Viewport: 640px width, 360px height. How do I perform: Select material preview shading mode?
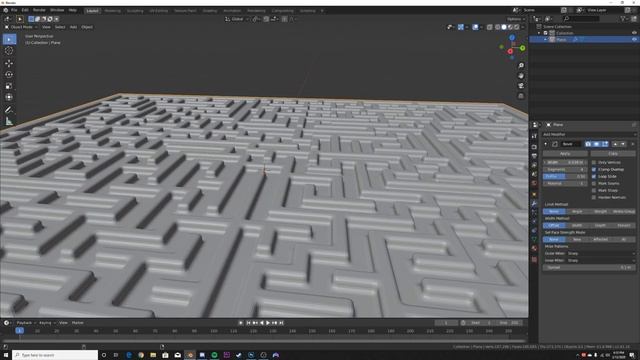(510, 27)
